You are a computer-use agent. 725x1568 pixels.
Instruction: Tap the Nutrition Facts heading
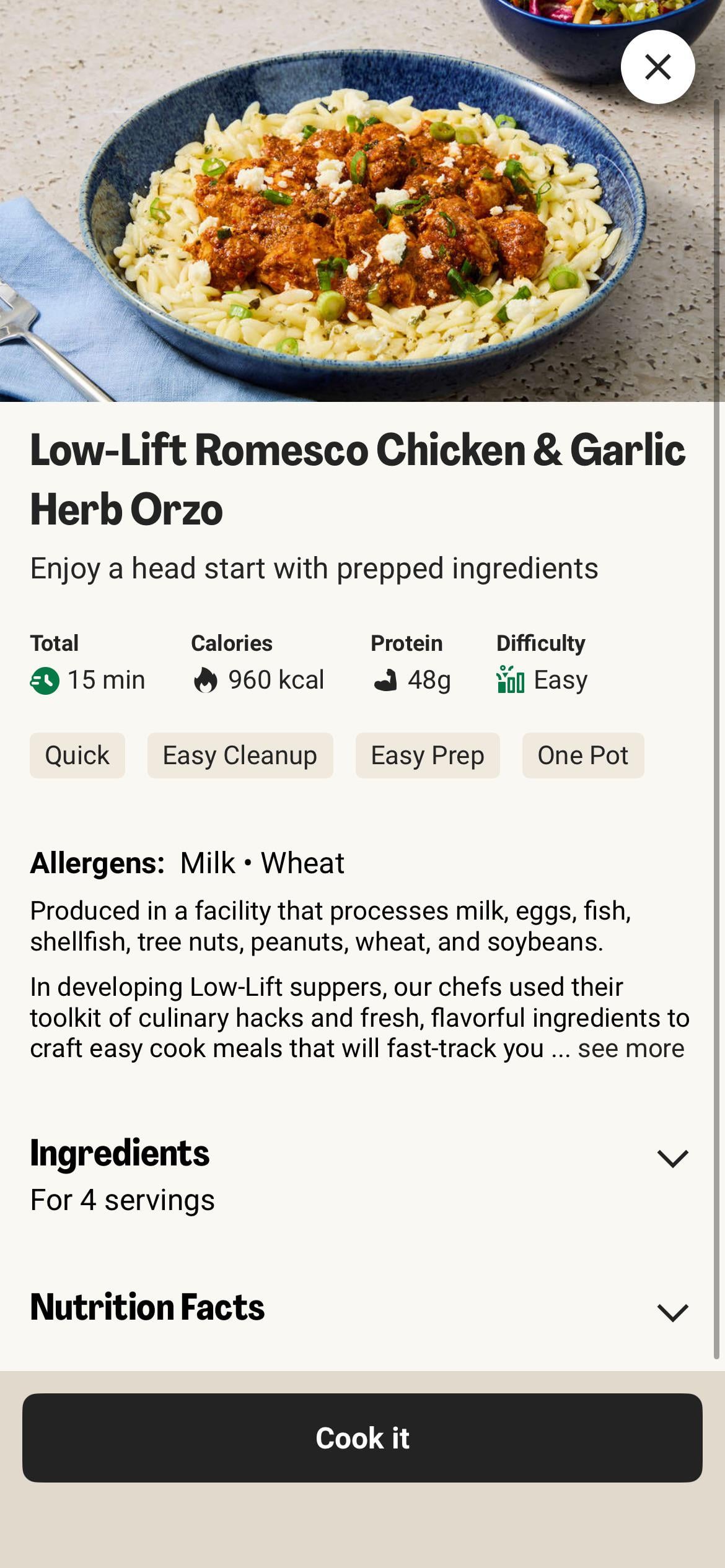147,1307
